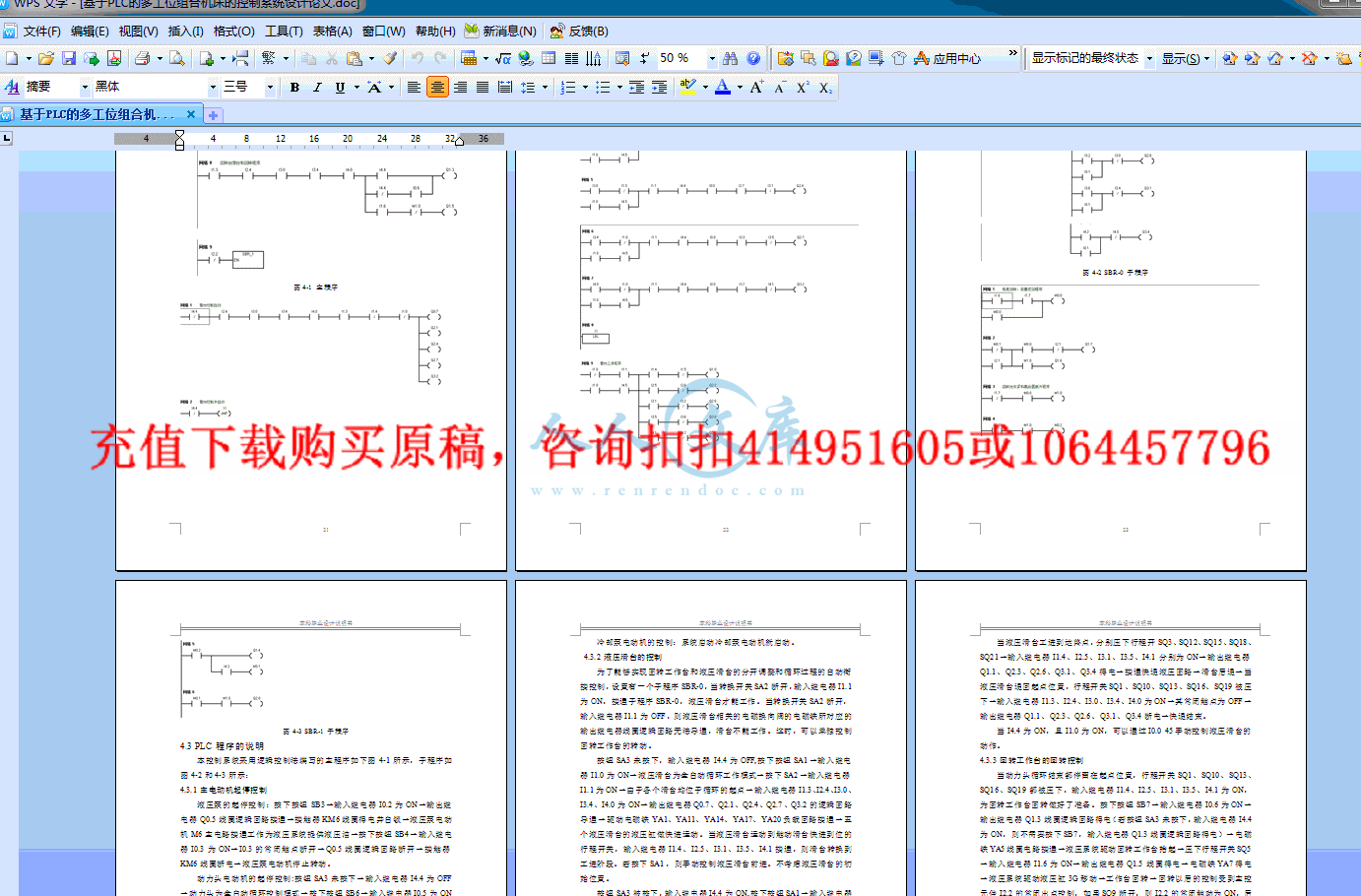Click the second page in the top row
This screenshot has width=1361, height=896.
(x=711, y=359)
